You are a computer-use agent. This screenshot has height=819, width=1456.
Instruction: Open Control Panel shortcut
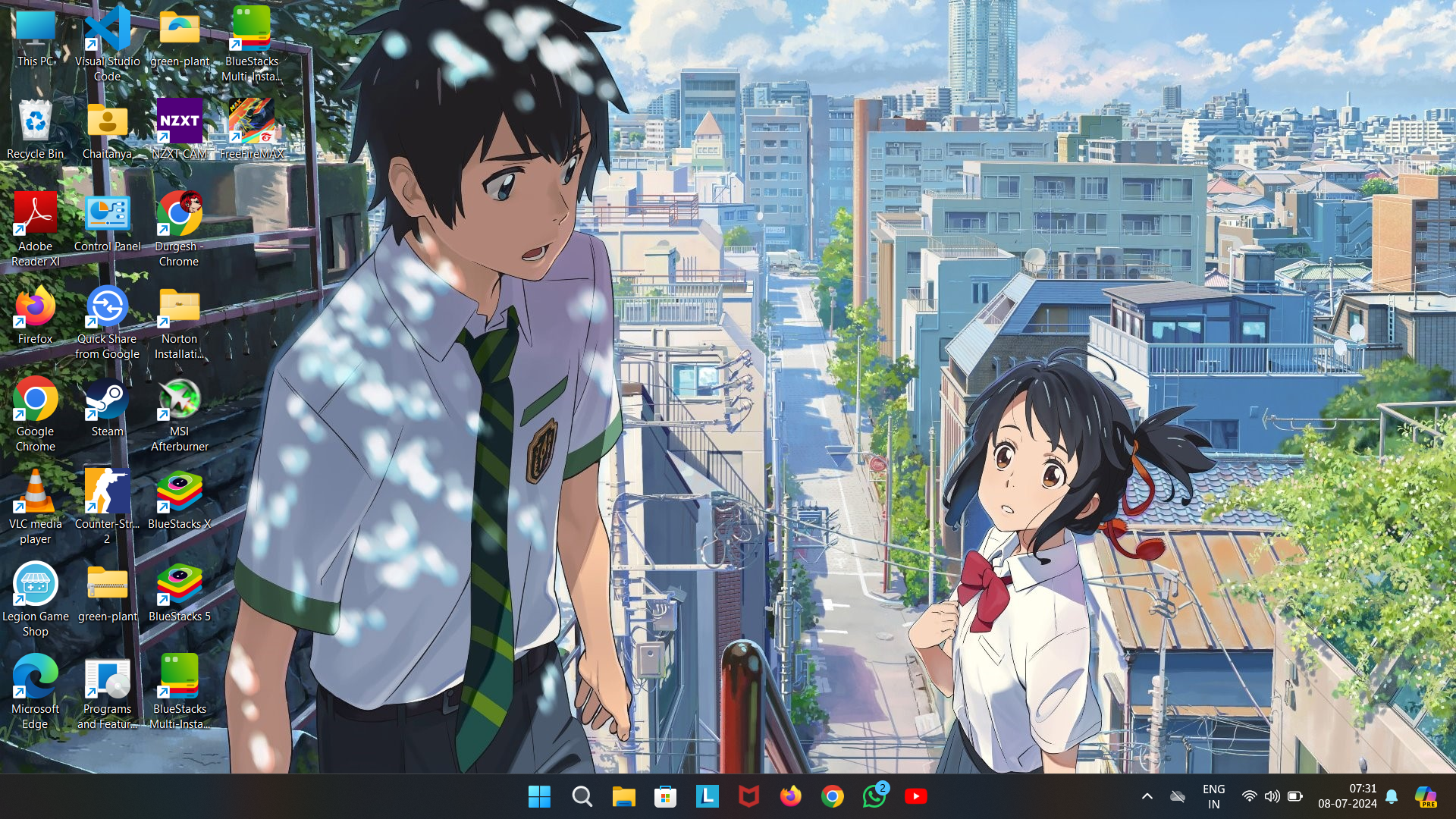tap(107, 222)
